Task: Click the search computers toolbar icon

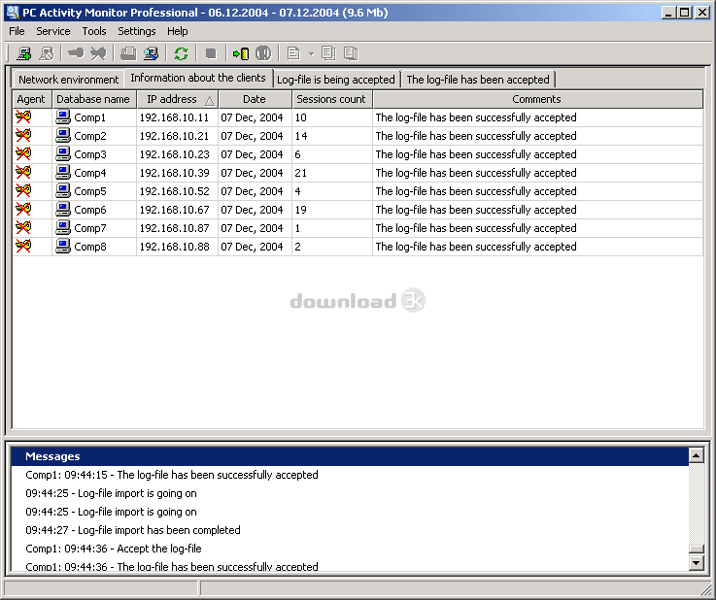Action: tap(151, 54)
